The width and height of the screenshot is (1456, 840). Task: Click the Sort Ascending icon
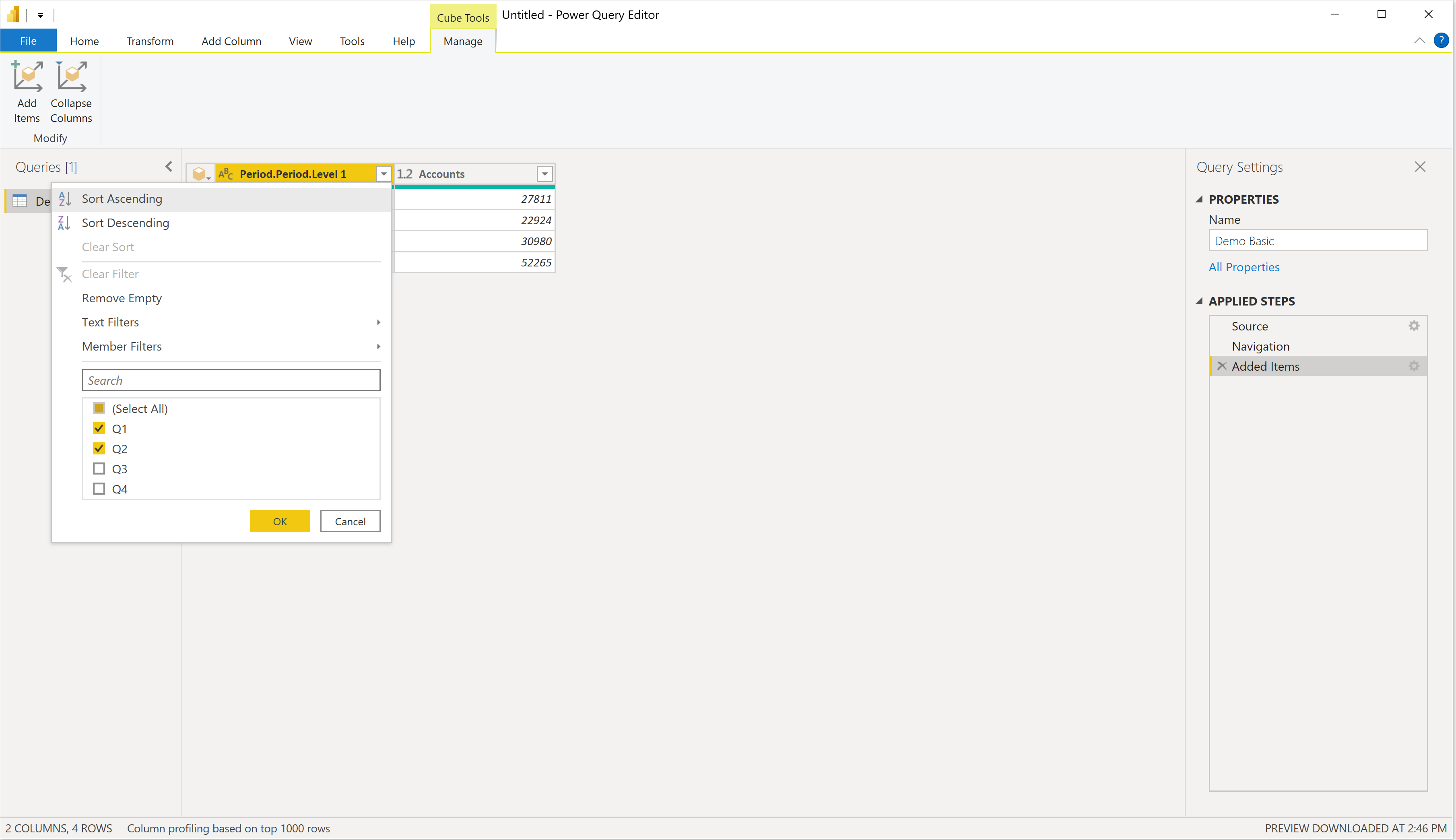[x=65, y=198]
